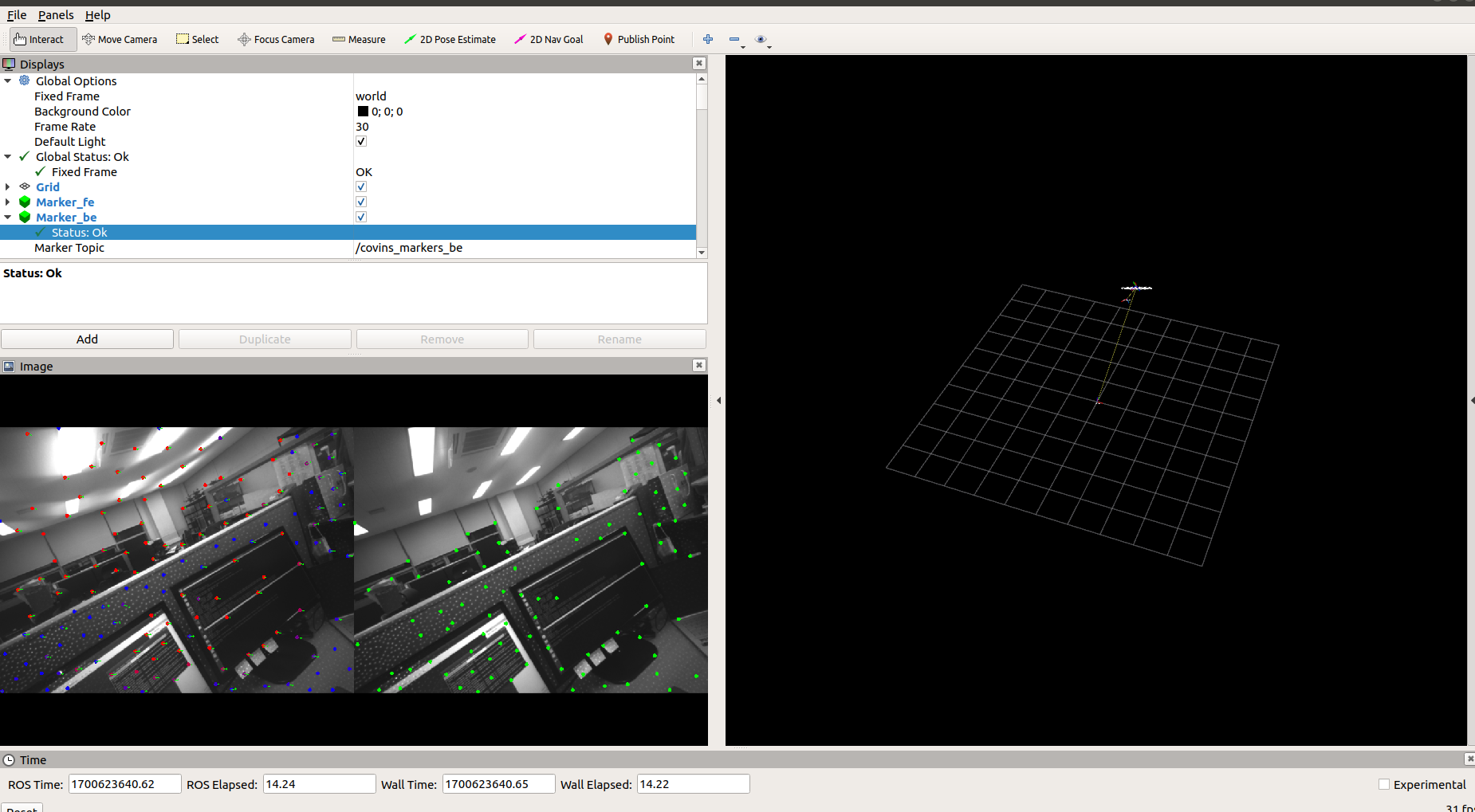Select the 2D Pose Estimate tool
The width and height of the screenshot is (1475, 812).
(450, 39)
